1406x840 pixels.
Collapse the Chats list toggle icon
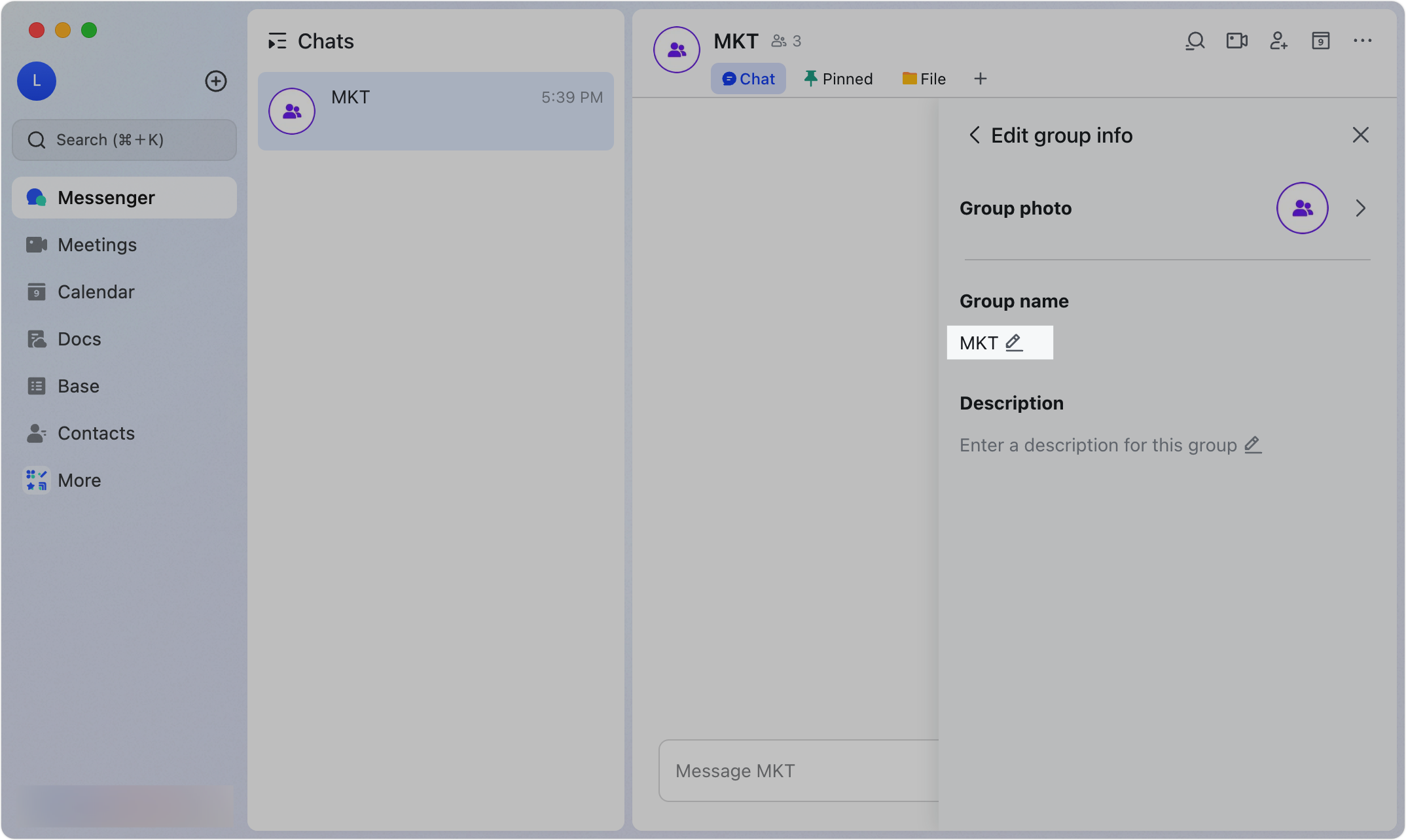(x=278, y=41)
